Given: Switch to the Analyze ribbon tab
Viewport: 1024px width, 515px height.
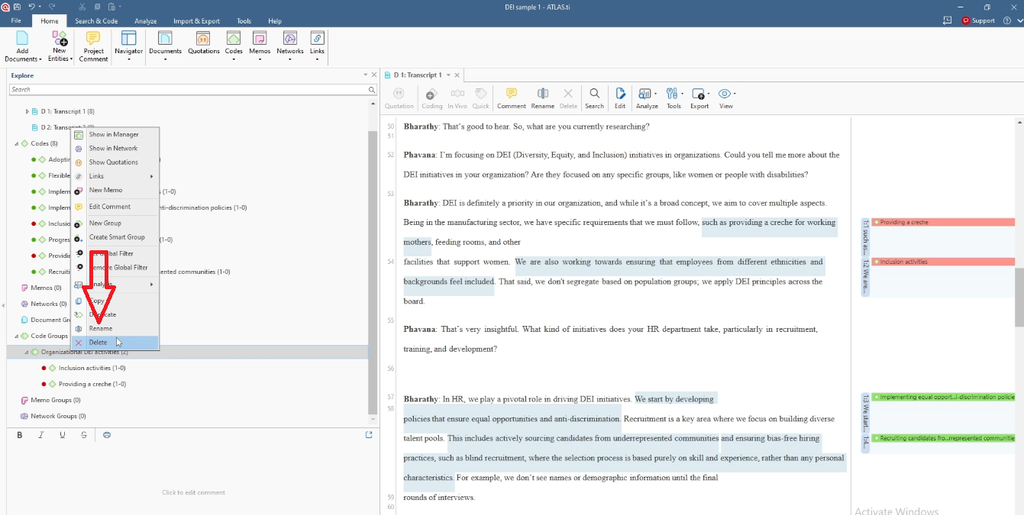Looking at the screenshot, I should point(145,21).
